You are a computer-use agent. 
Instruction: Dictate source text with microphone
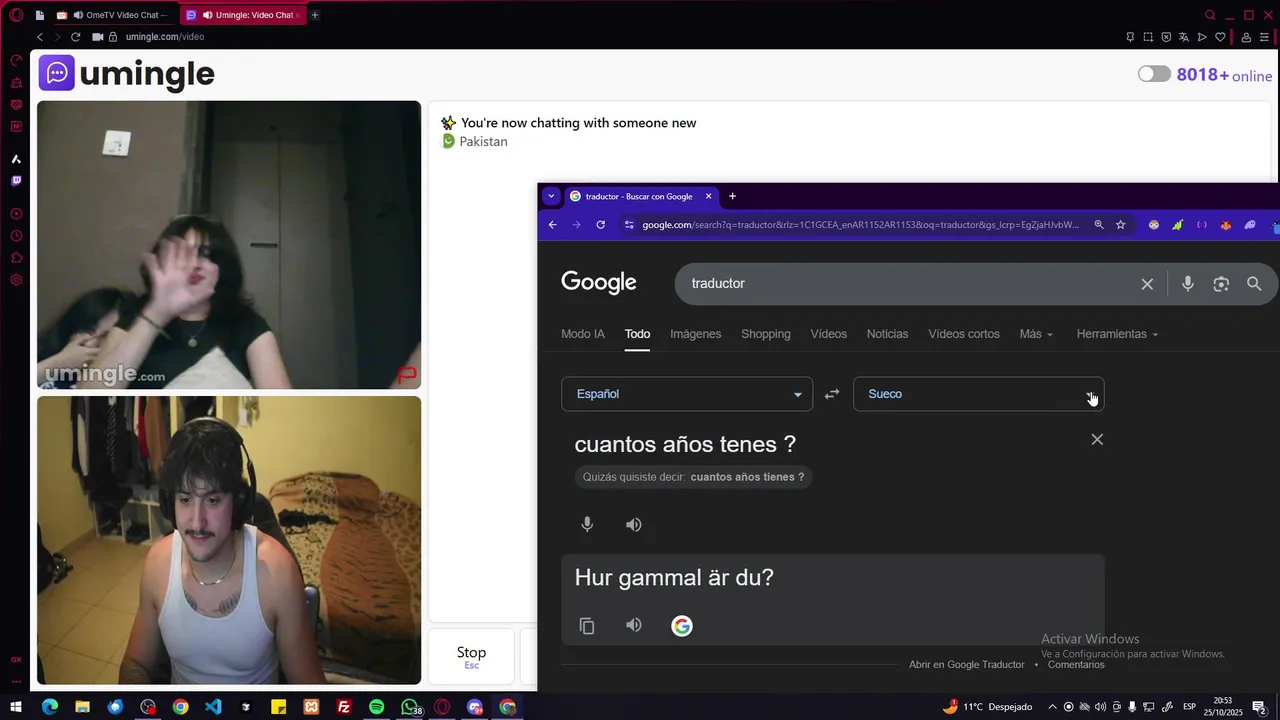point(587,524)
